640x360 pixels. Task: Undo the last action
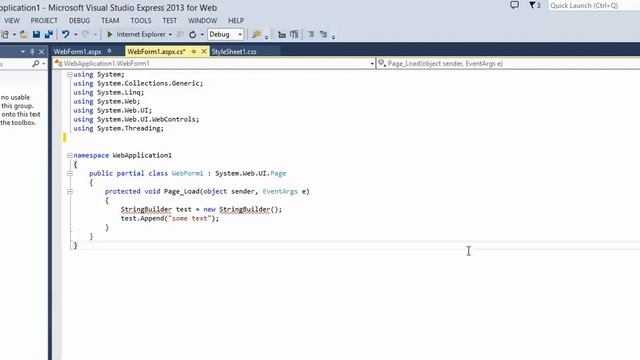[x=65, y=35]
